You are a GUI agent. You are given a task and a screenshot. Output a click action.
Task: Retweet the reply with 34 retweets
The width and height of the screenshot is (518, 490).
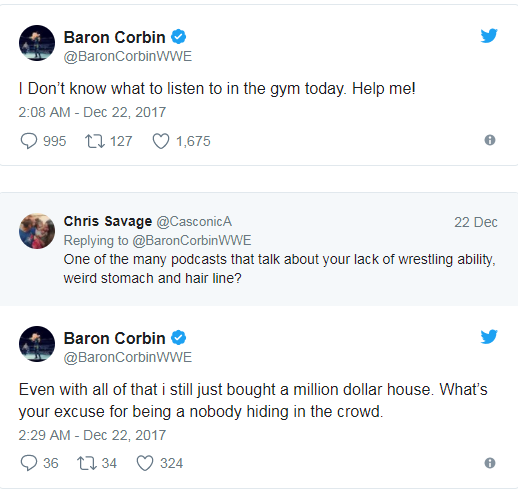pos(87,463)
